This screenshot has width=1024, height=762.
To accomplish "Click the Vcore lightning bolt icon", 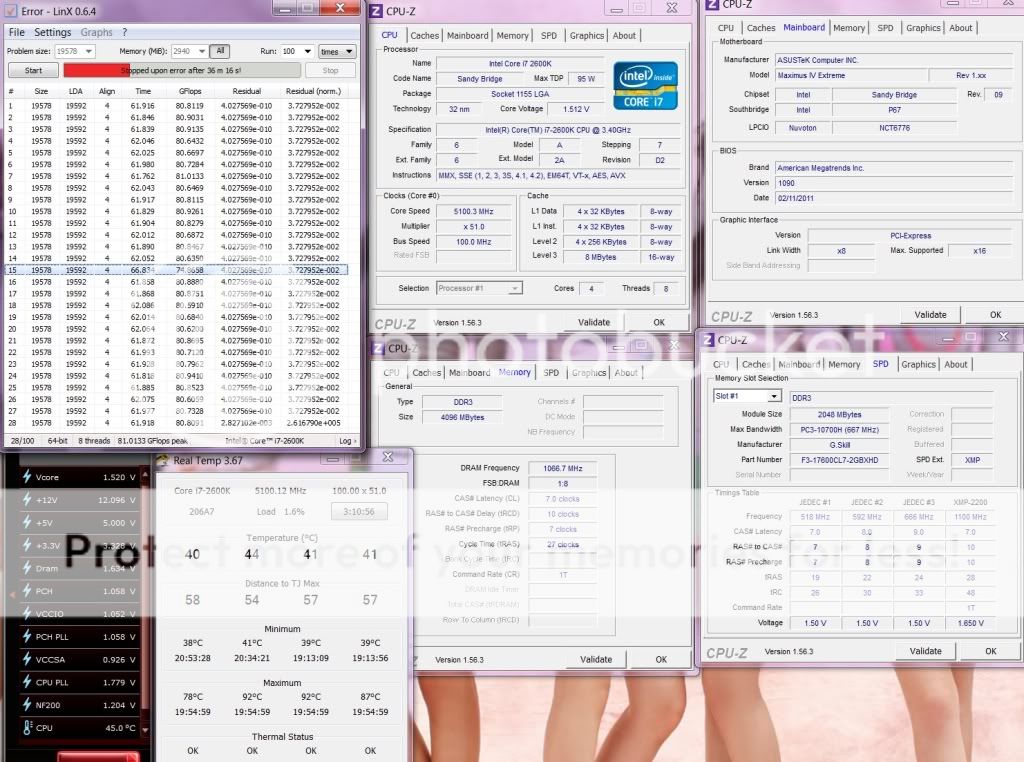I will (x=27, y=478).
